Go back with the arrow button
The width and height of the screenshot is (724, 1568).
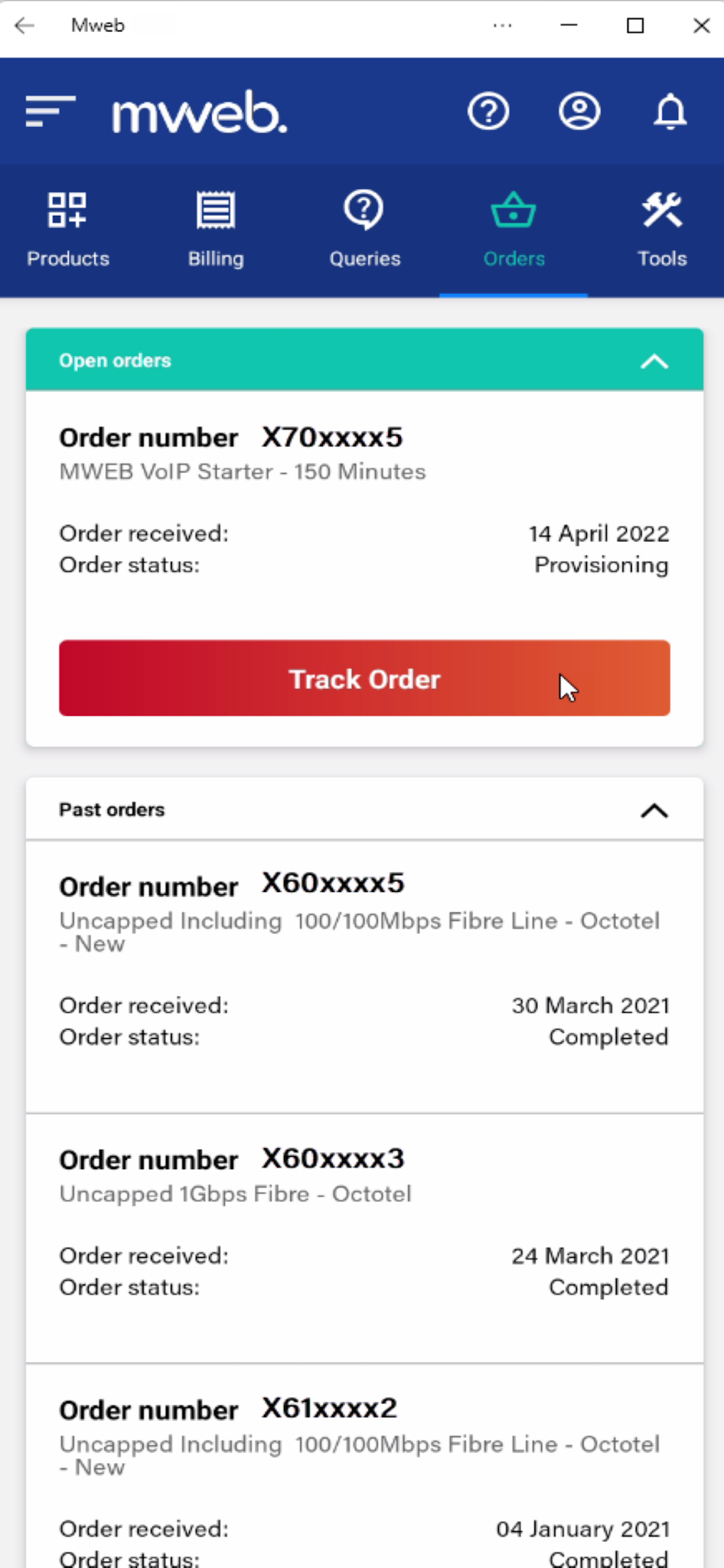click(x=25, y=26)
